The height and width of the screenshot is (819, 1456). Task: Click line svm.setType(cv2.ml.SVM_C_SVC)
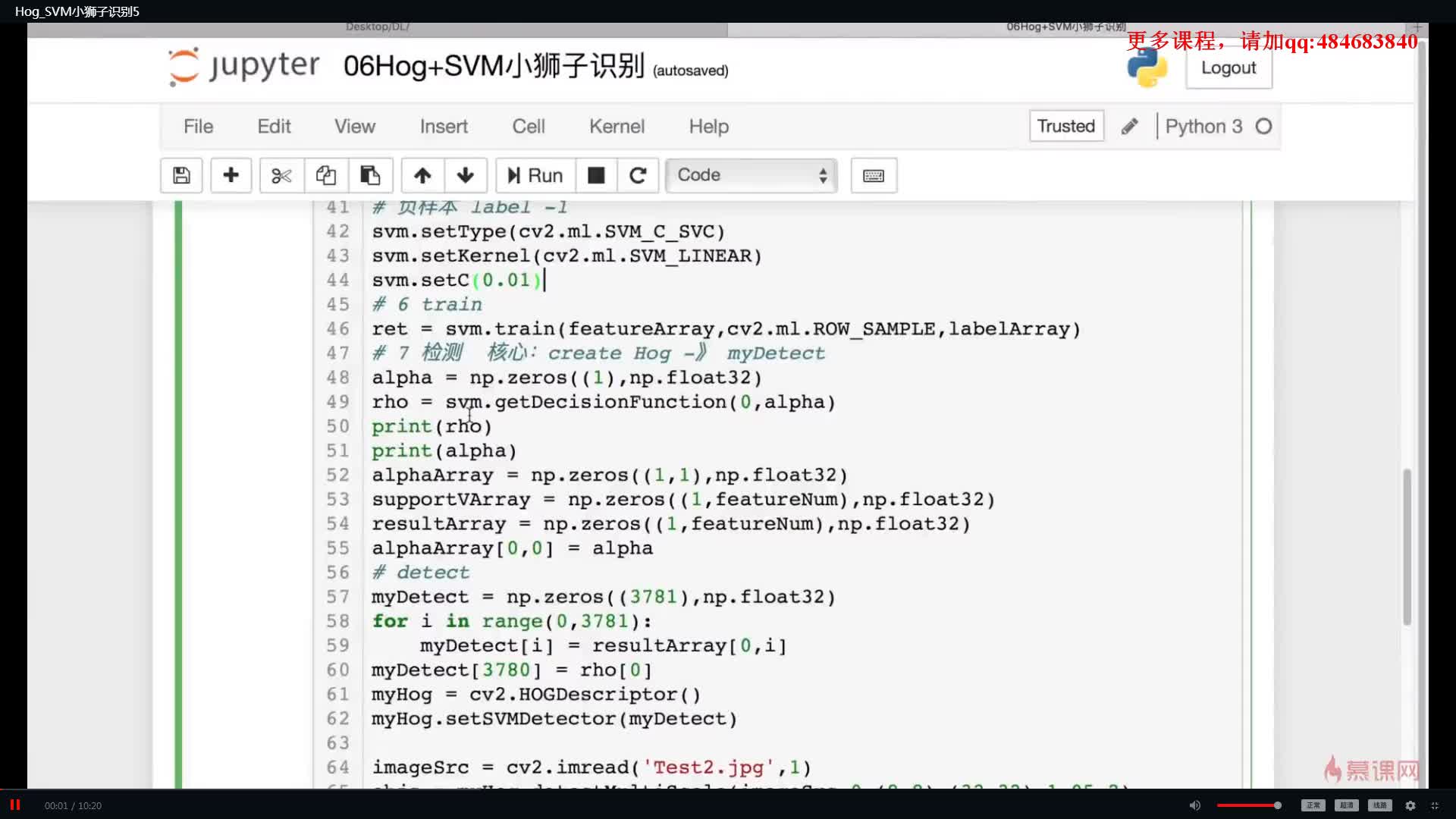pyautogui.click(x=548, y=232)
